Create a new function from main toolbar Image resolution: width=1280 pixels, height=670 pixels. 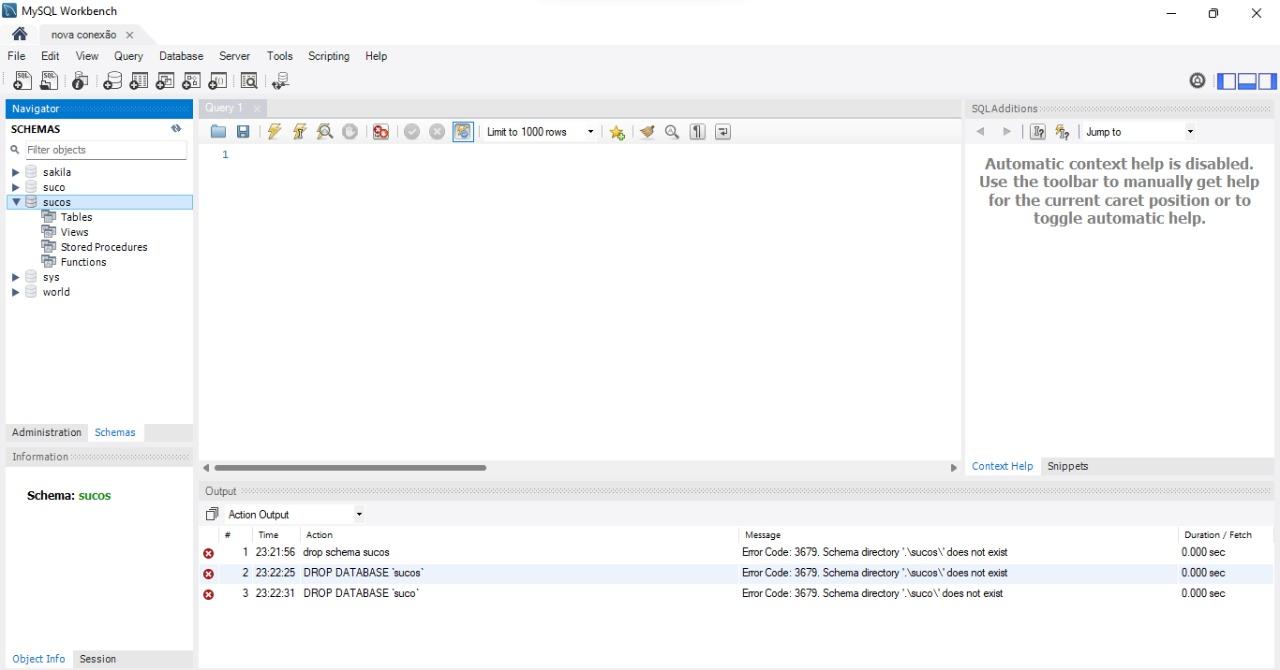pyautogui.click(x=217, y=81)
